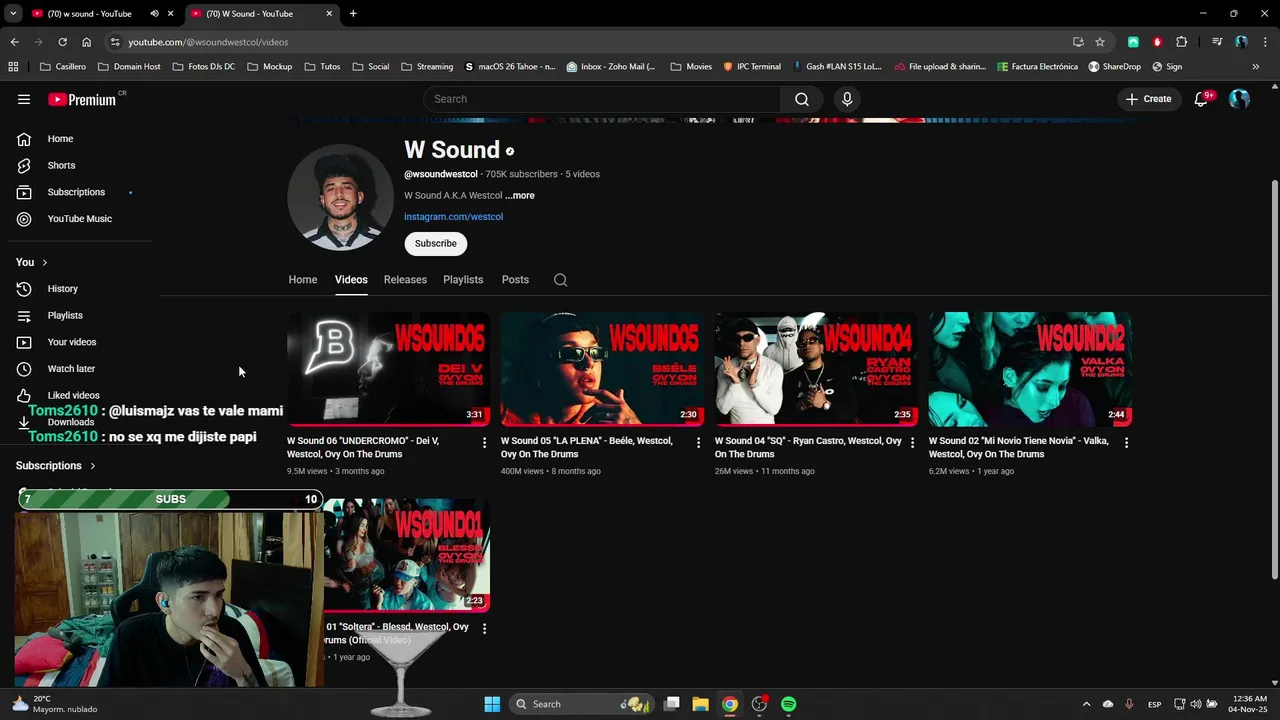Image resolution: width=1280 pixels, height=720 pixels.
Task: Open the notifications bell
Action: click(1202, 99)
